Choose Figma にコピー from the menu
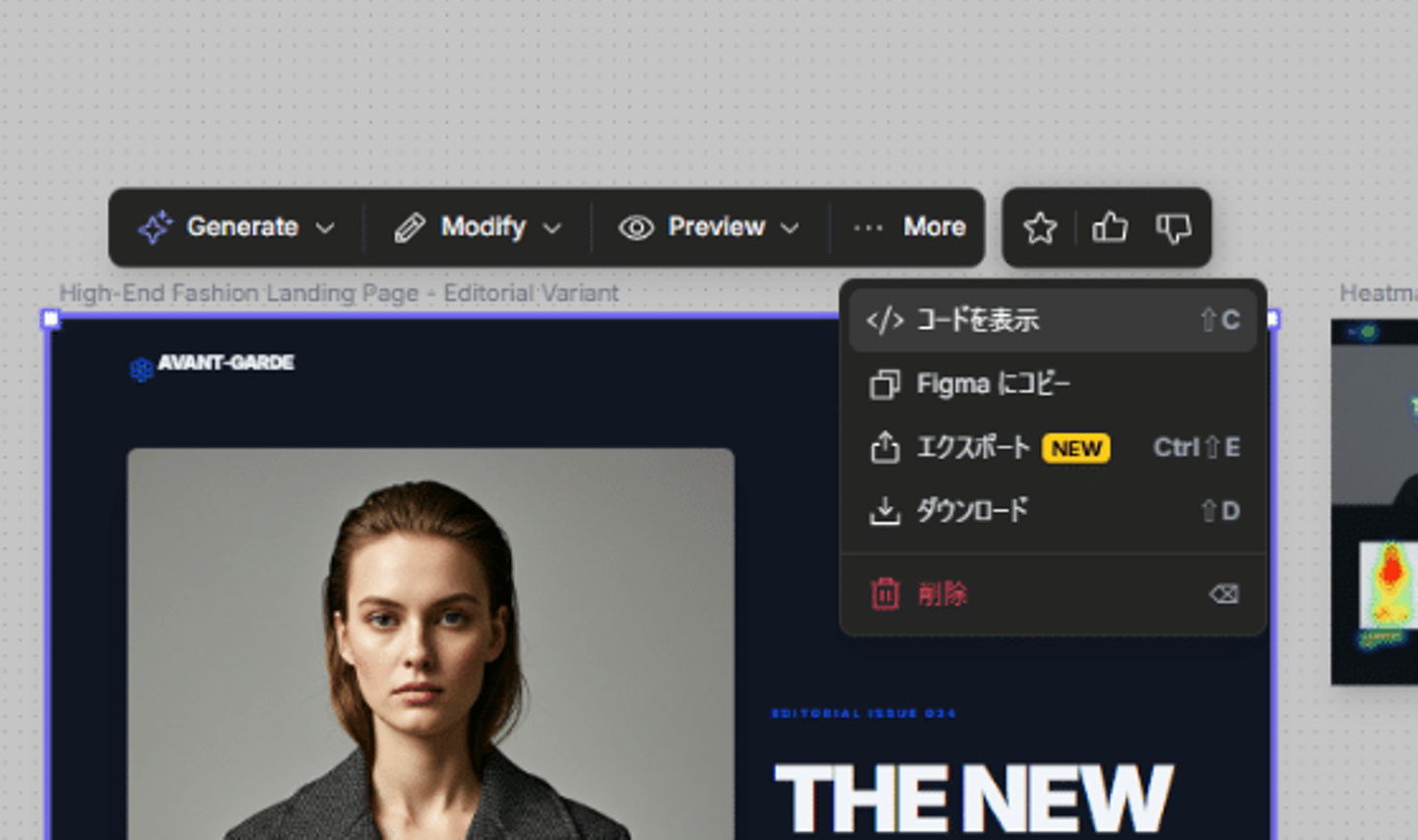The width and height of the screenshot is (1418, 840). tap(1053, 384)
